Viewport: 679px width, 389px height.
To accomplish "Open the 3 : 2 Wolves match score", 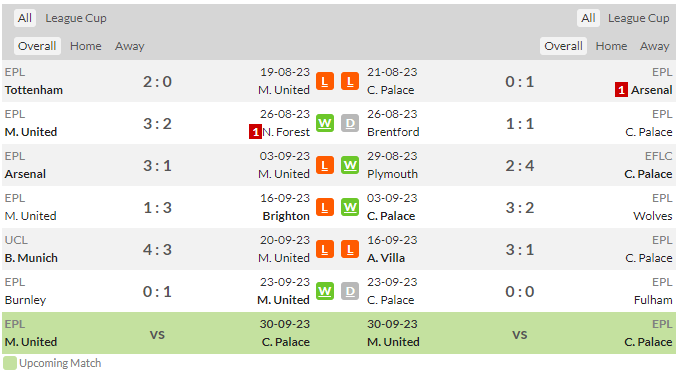I will pos(520,207).
